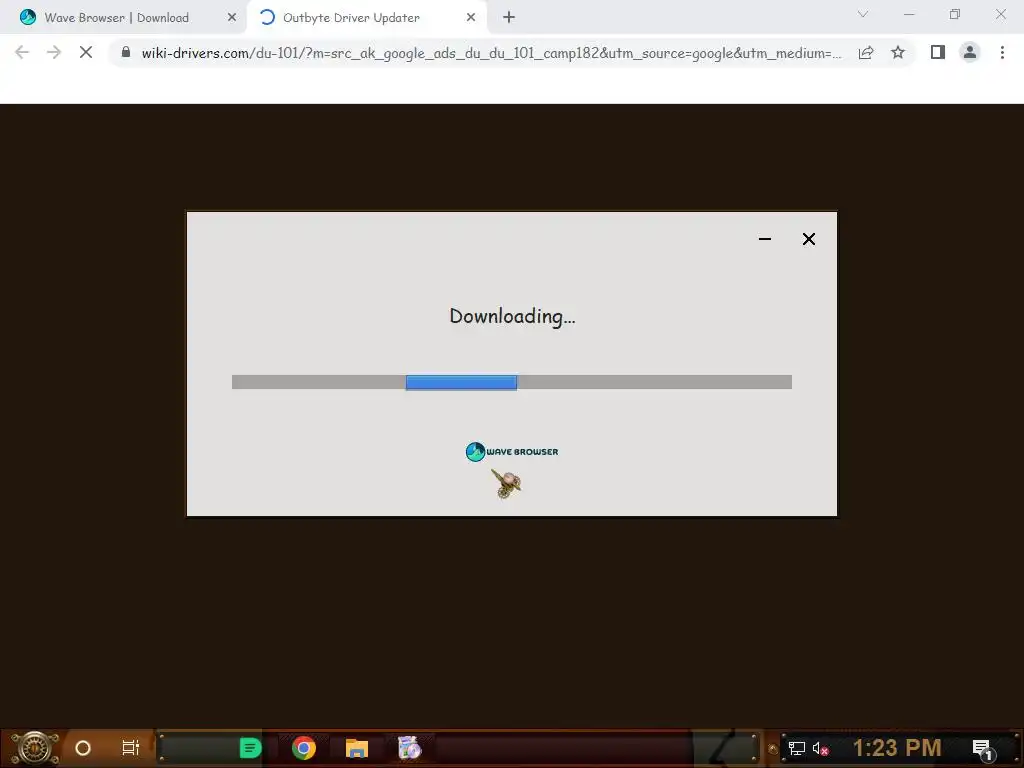Click the Wave Browser logo in the dialog

[x=512, y=451]
